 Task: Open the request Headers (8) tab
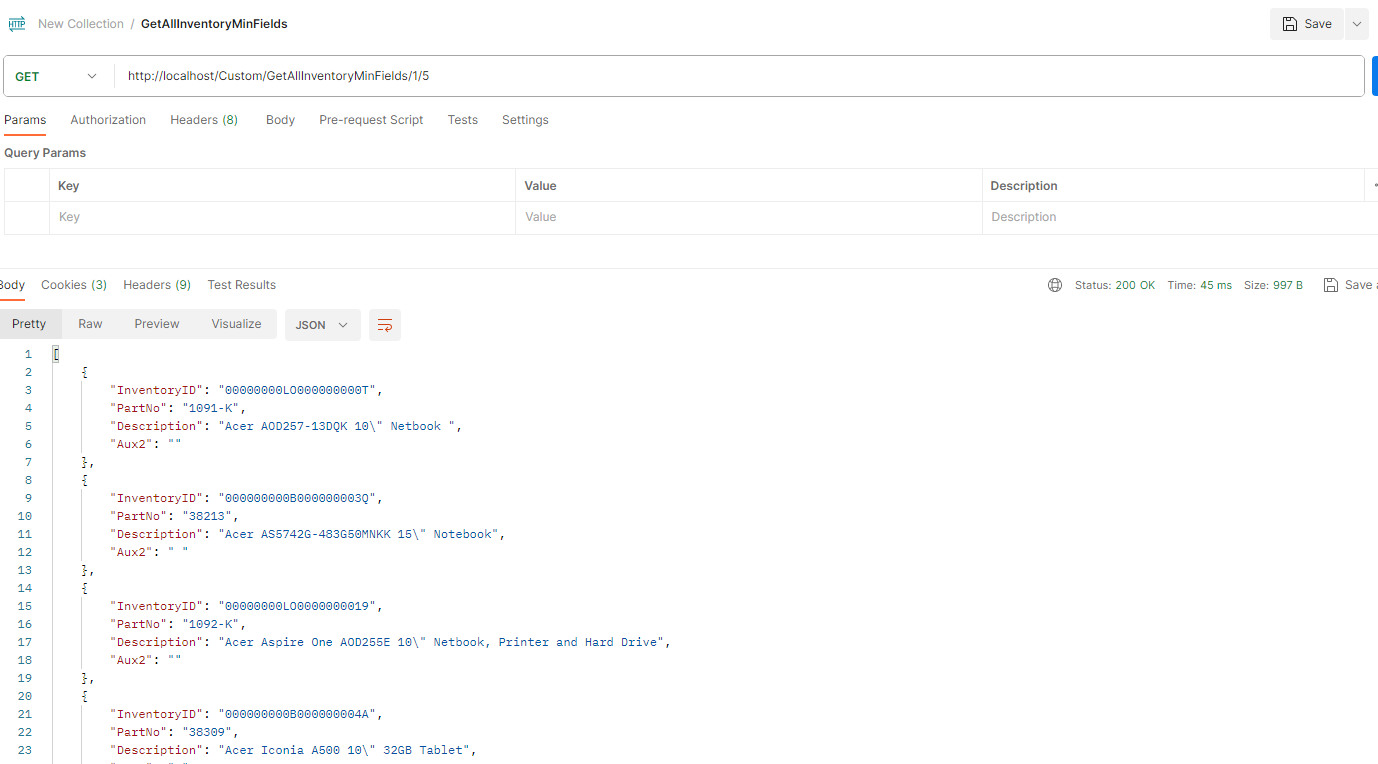click(x=204, y=120)
